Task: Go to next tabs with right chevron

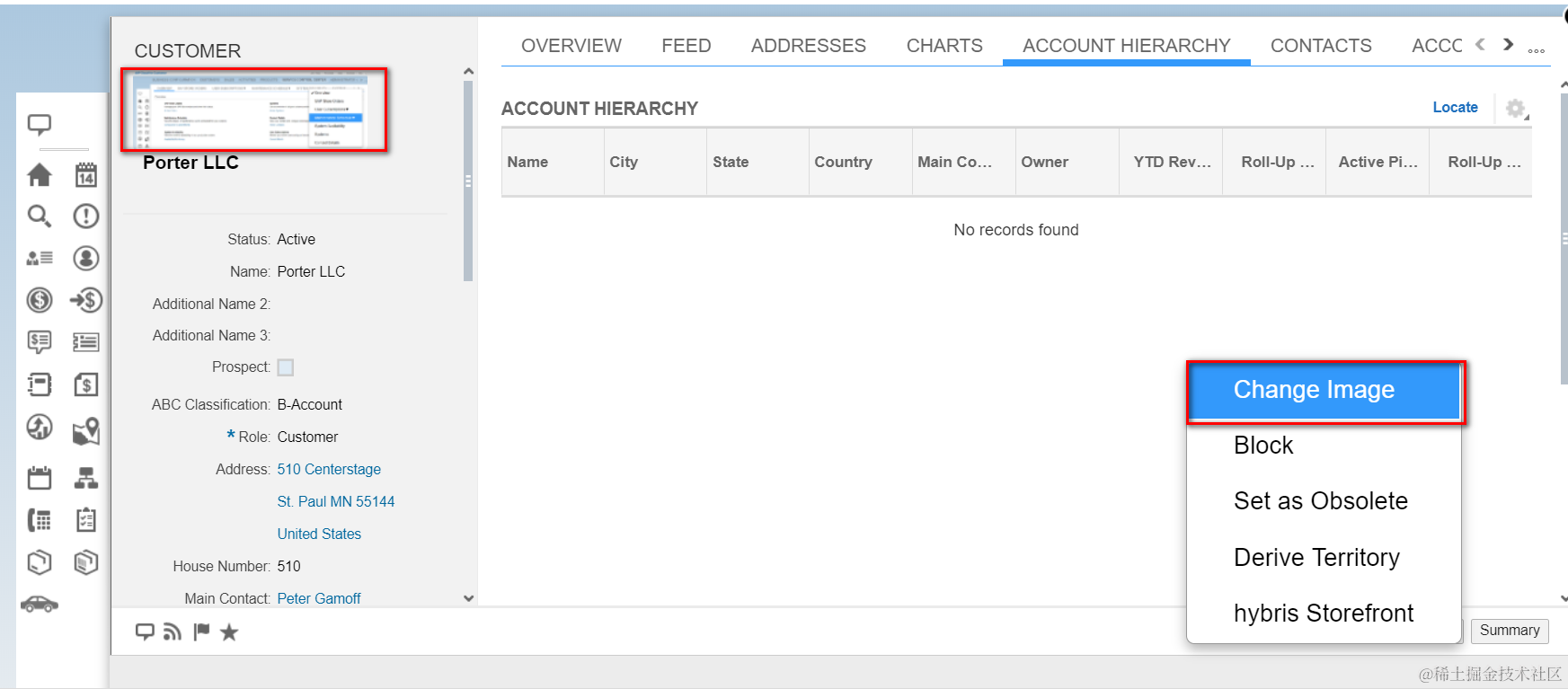Action: 1509,44
